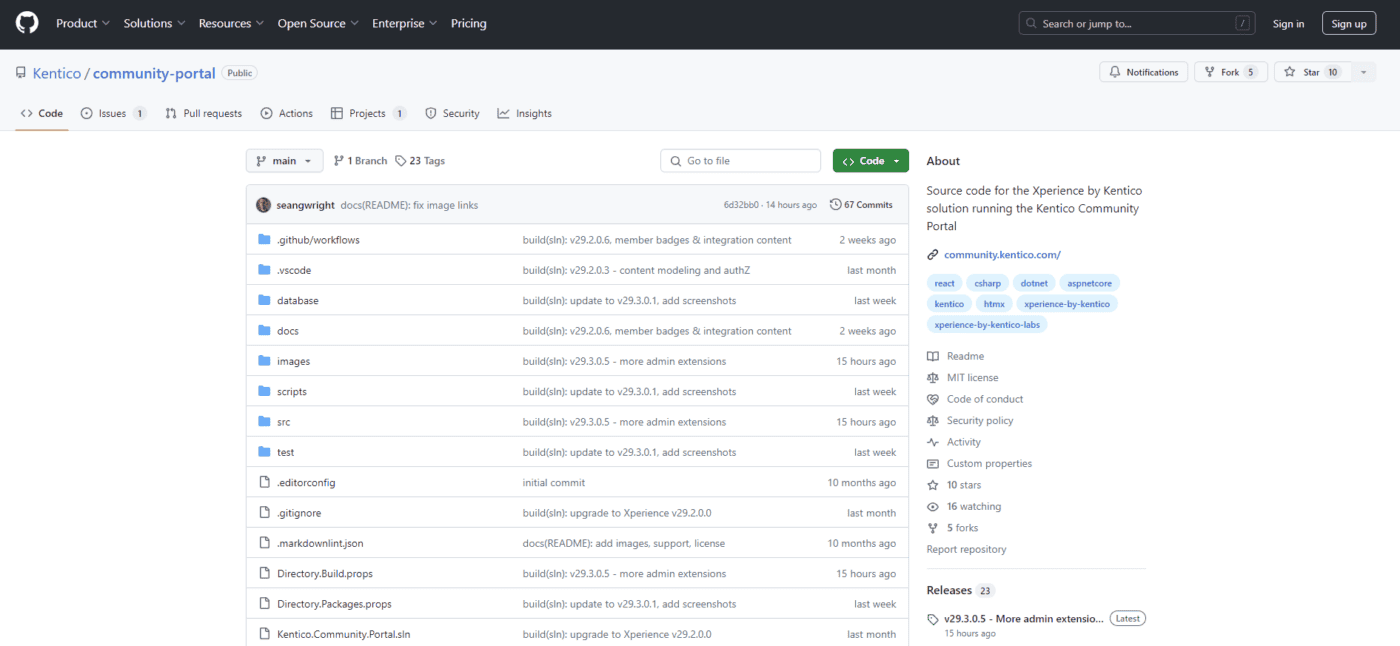Select the react topic tag
The width and height of the screenshot is (1400, 646).
pos(944,283)
